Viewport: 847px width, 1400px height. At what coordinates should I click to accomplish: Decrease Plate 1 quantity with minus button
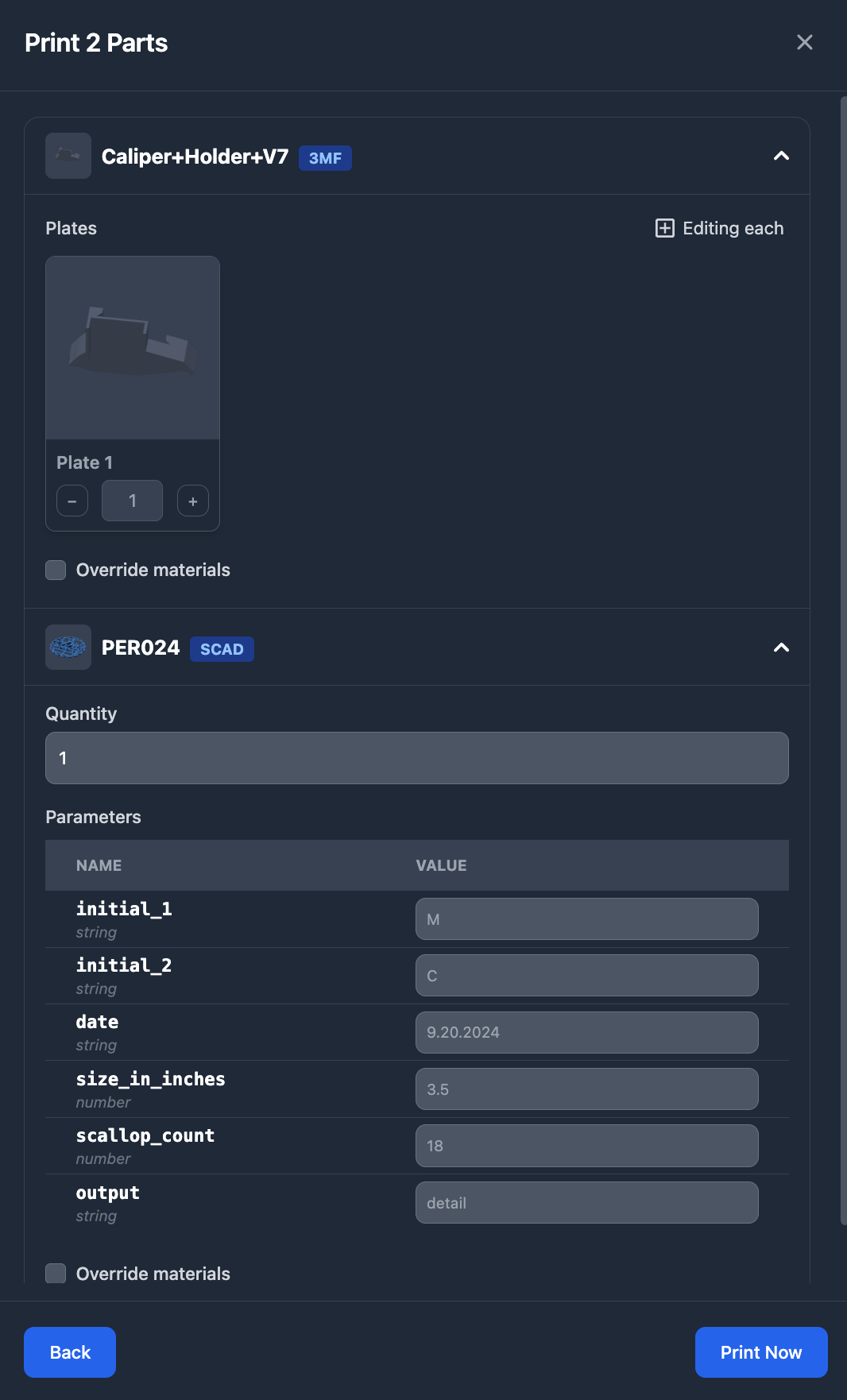(x=72, y=501)
